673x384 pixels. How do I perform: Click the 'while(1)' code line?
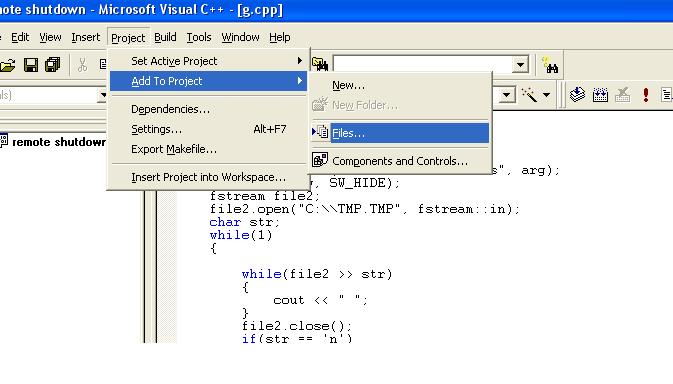click(x=241, y=235)
